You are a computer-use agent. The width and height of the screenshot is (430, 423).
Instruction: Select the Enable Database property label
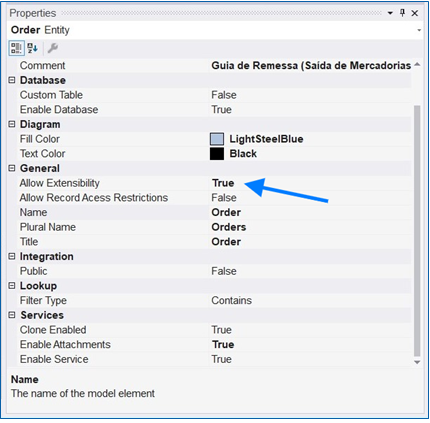coord(59,110)
